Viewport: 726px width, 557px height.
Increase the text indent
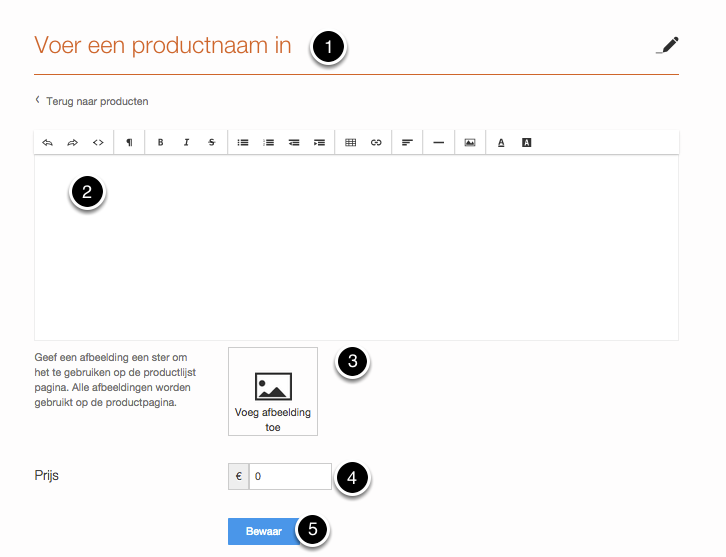click(x=319, y=143)
